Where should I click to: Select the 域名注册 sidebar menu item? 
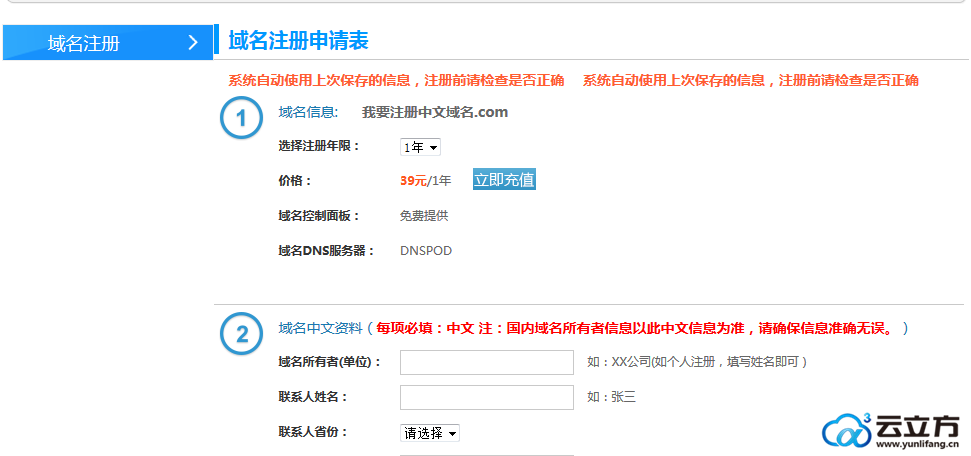point(85,43)
